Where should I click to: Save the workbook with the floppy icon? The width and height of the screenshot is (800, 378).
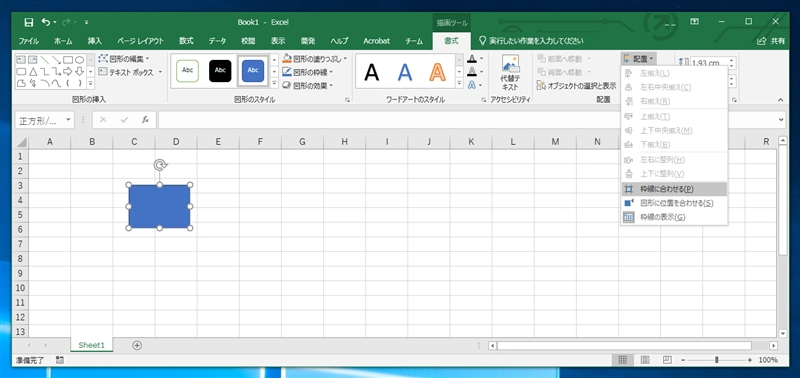(29, 22)
